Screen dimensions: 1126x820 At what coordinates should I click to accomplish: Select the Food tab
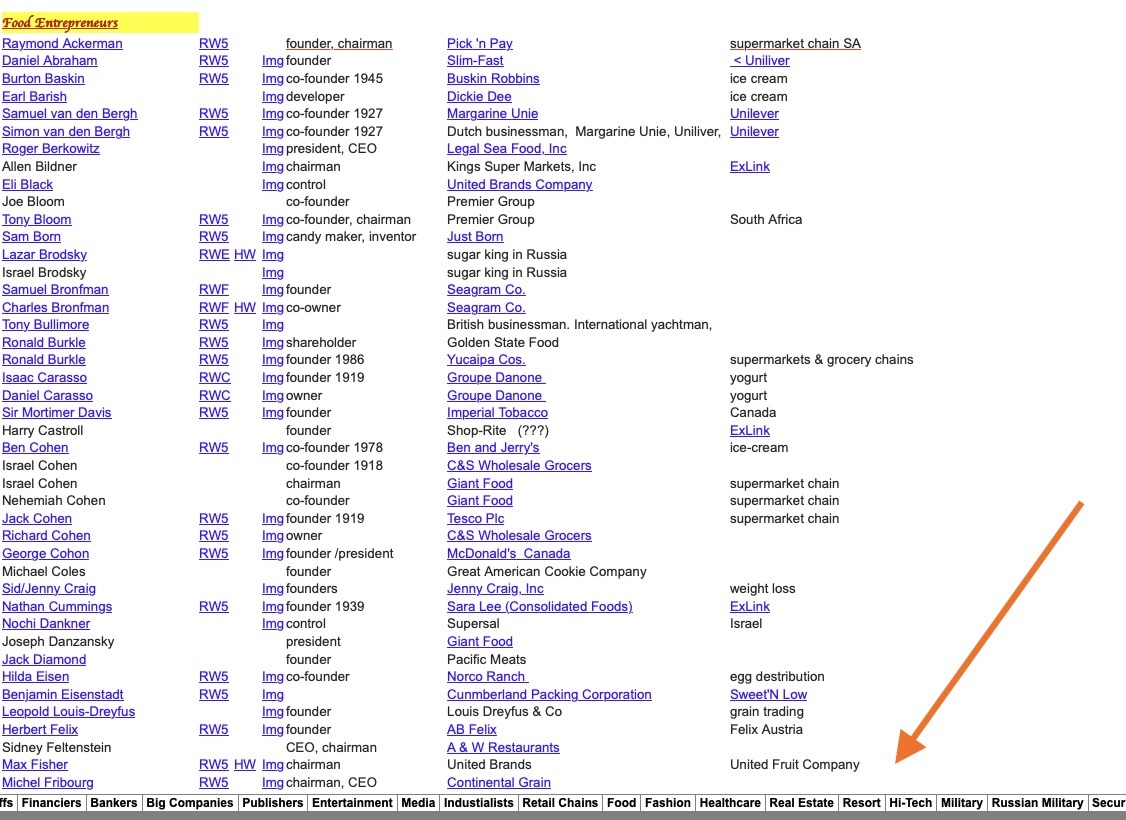[x=621, y=803]
